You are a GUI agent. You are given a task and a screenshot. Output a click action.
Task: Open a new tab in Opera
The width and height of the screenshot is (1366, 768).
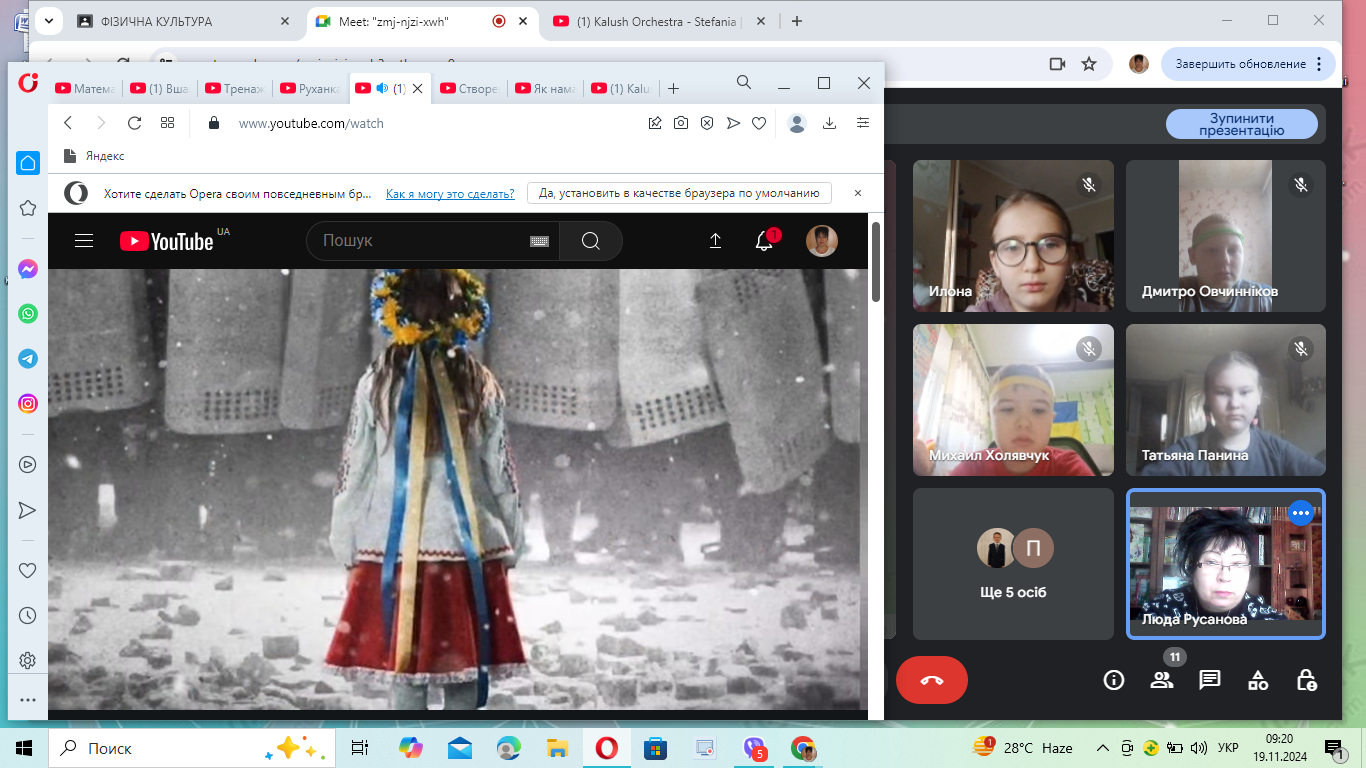point(674,88)
